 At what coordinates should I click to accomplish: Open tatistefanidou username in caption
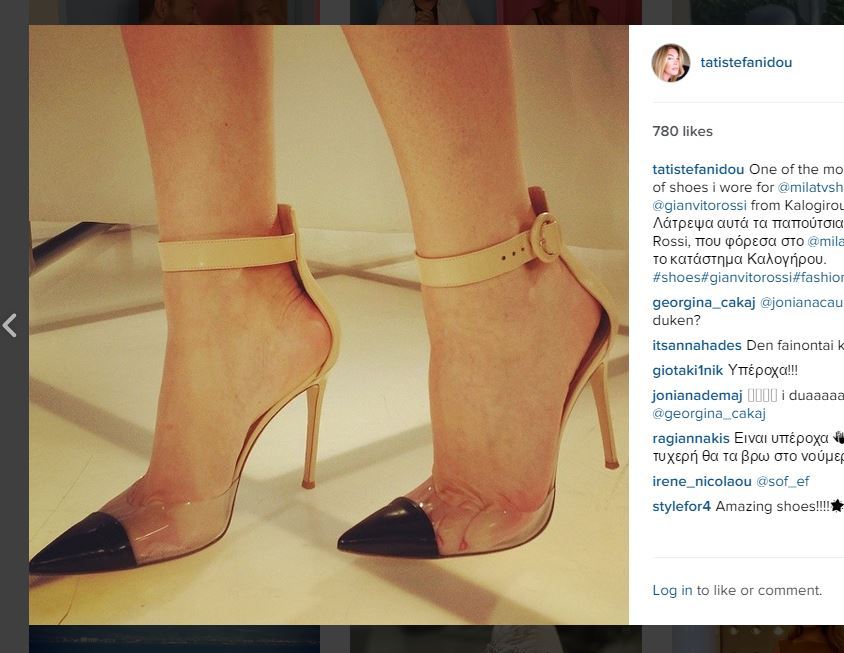coord(698,169)
